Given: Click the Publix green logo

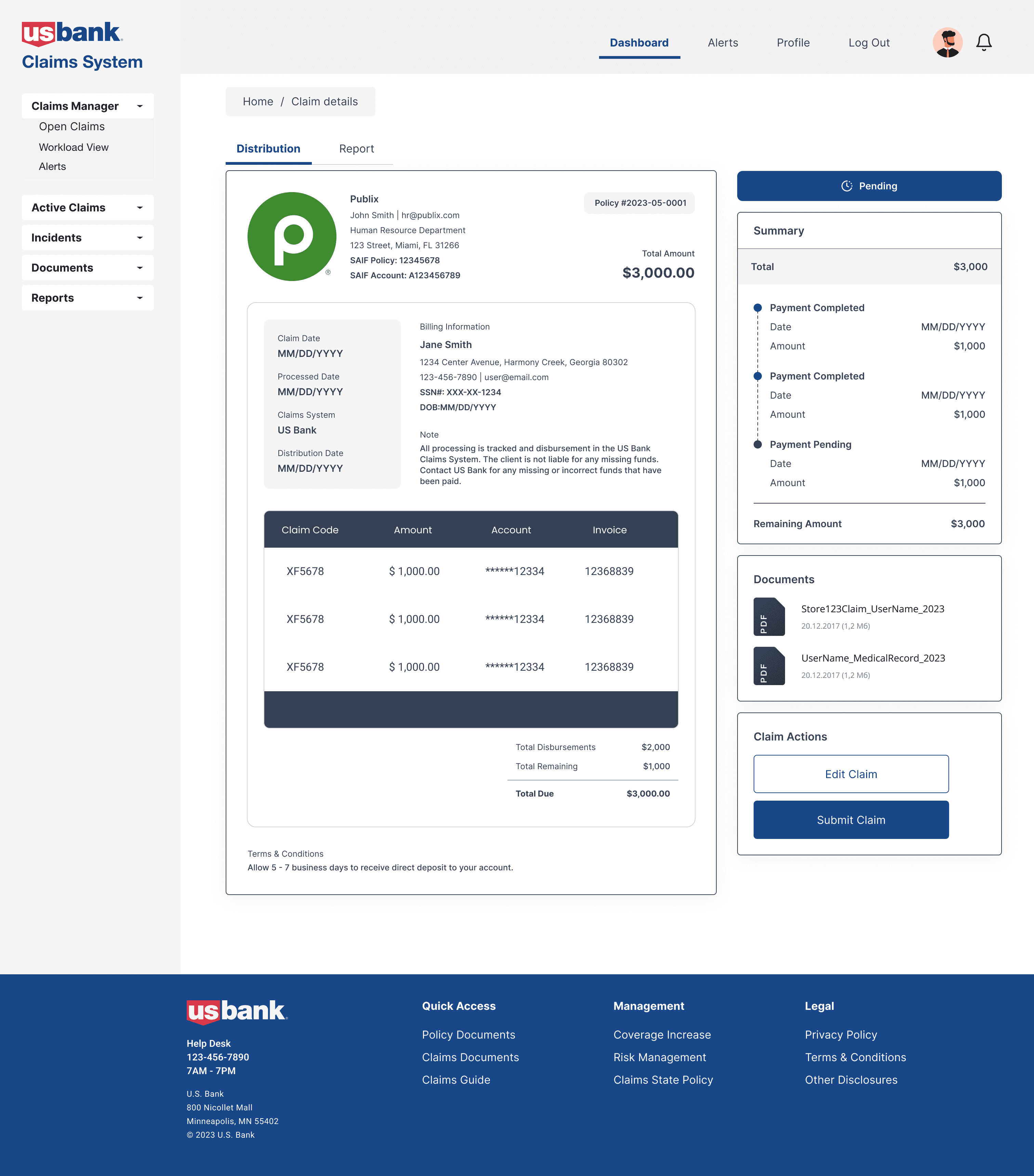Looking at the screenshot, I should click(292, 237).
